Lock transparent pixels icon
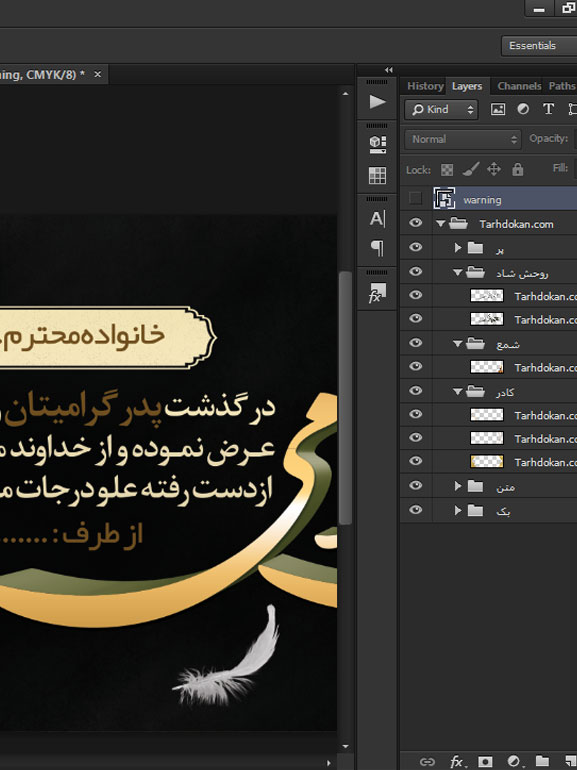This screenshot has height=770, width=577. coord(447,170)
